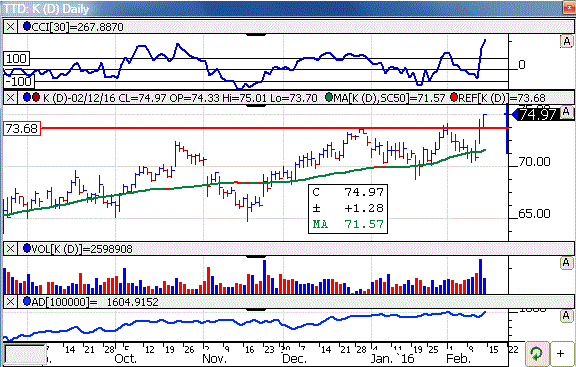Click the Dec. month label on date axis
The width and height of the screenshot is (576, 367).
pyautogui.click(x=295, y=359)
